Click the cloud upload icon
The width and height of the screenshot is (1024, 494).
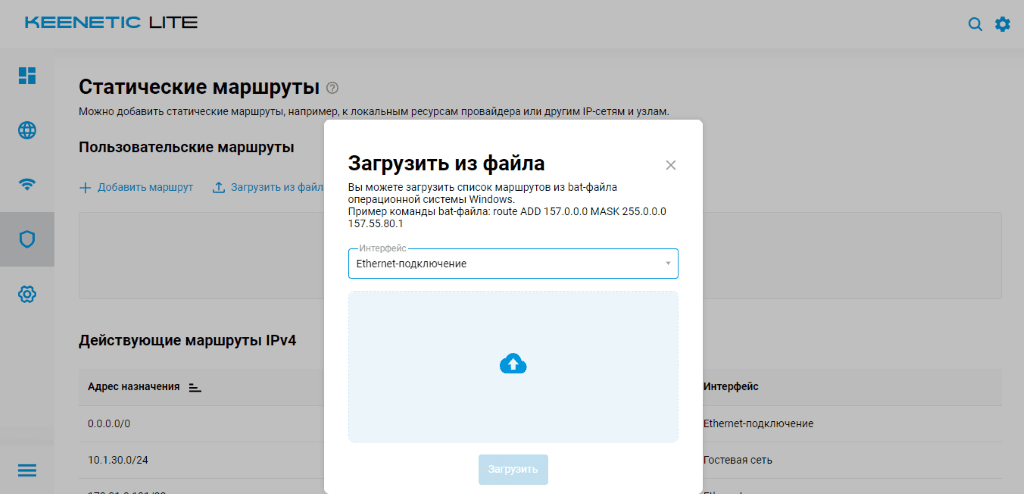coord(513,365)
